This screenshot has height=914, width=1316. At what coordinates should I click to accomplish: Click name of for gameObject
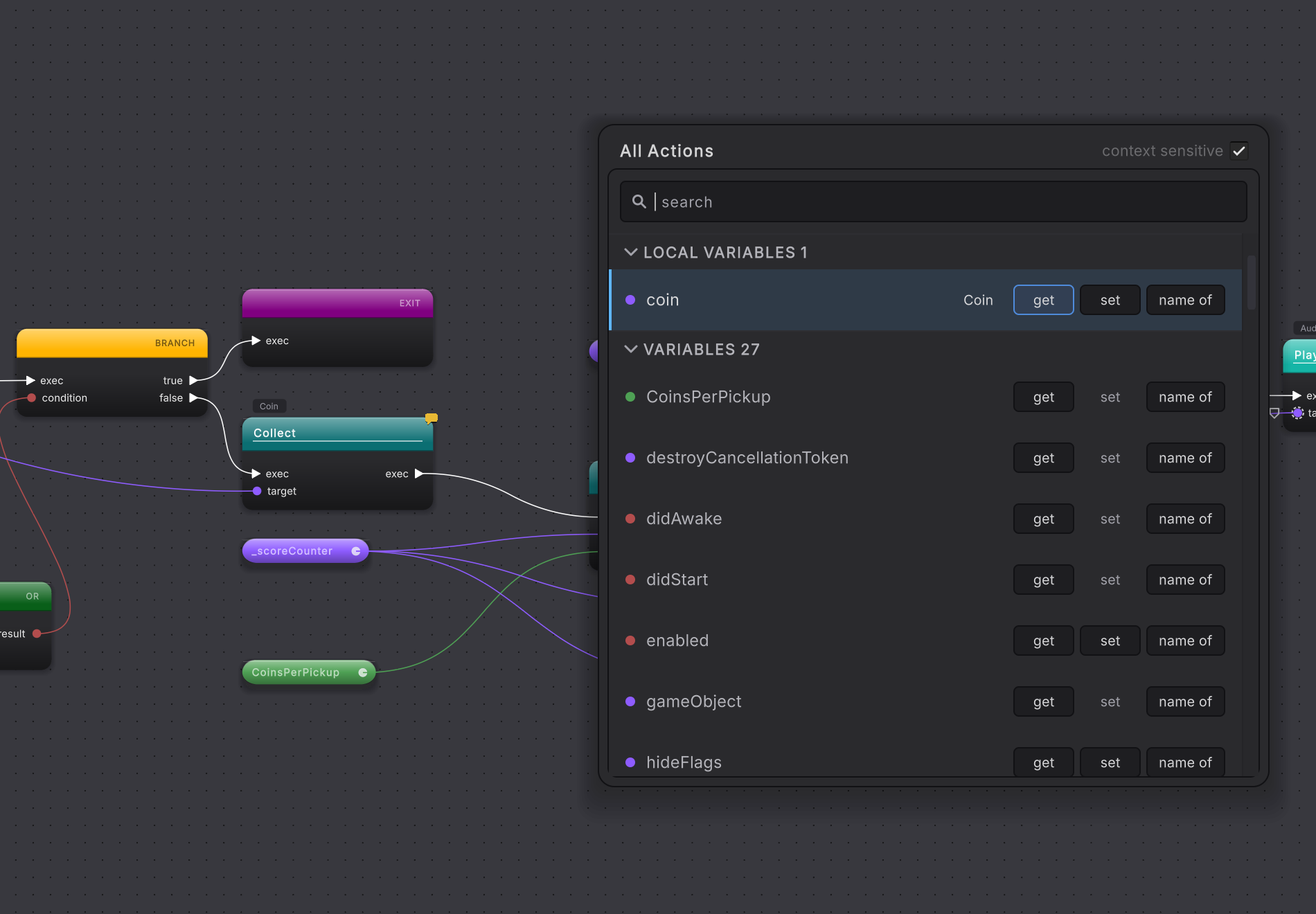pyautogui.click(x=1185, y=701)
